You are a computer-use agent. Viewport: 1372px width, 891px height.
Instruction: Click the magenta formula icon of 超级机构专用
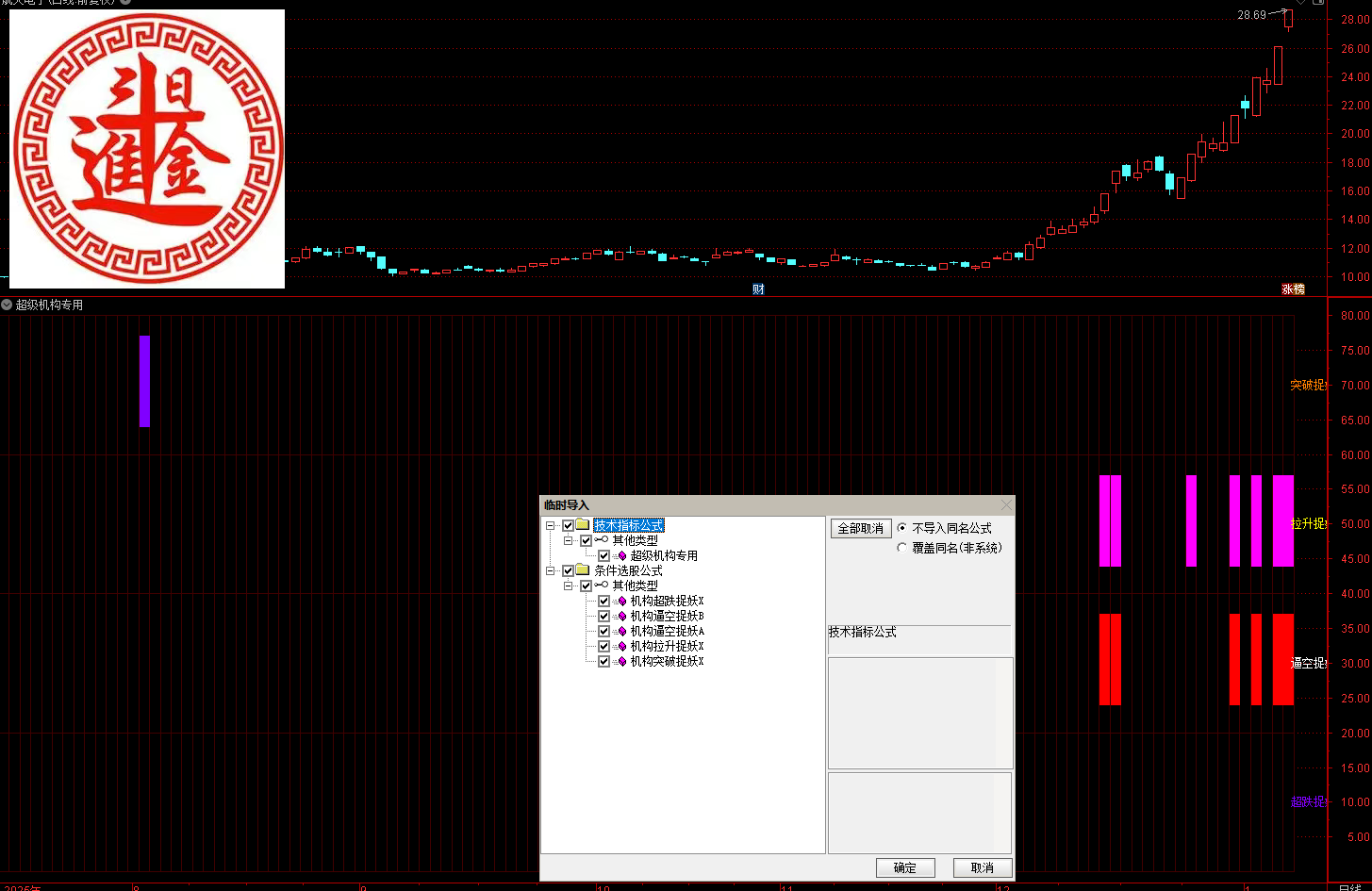[621, 555]
